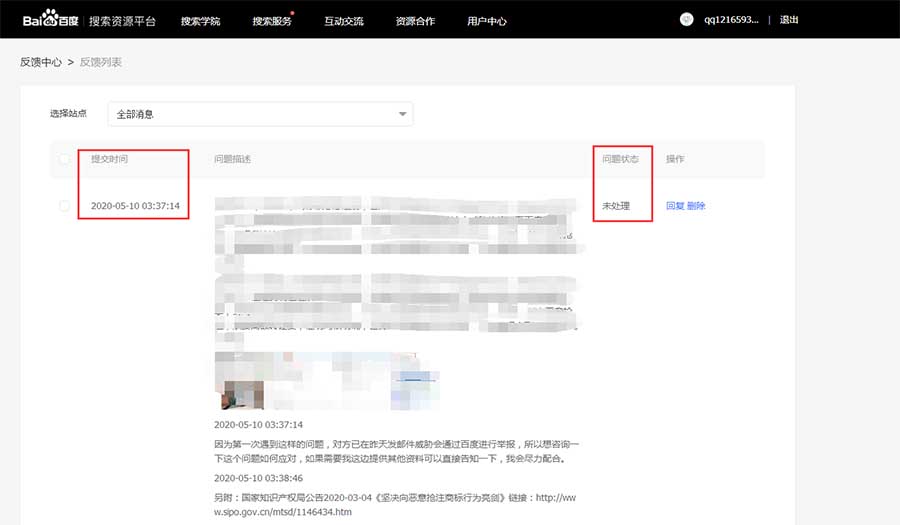Select the 资源合作 menu item
This screenshot has height=525, width=900.
415,21
